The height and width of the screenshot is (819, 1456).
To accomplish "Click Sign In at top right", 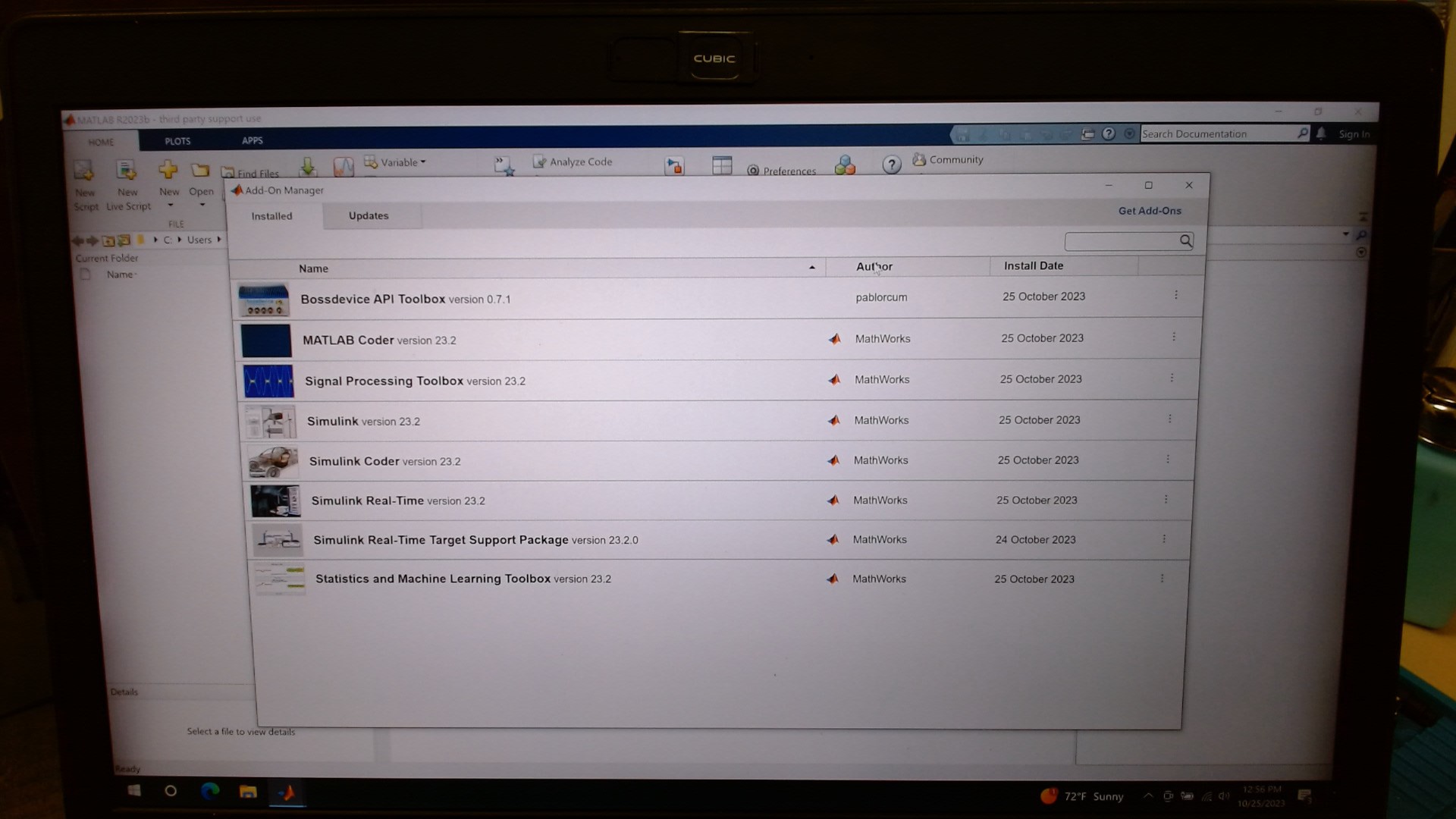I will coord(1354,133).
